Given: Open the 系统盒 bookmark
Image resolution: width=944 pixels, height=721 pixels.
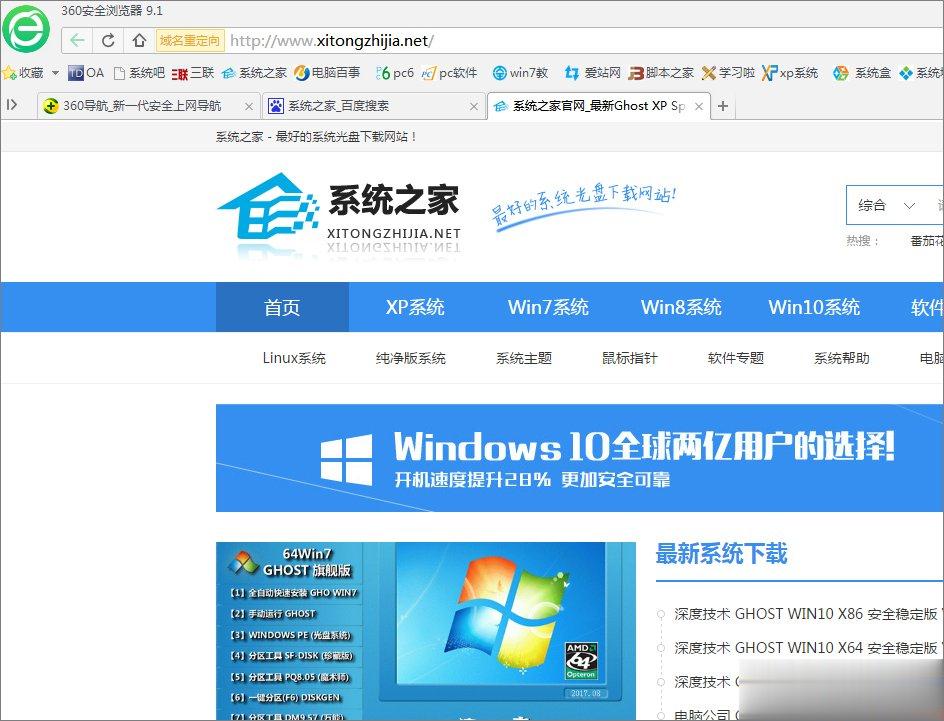Looking at the screenshot, I should (862, 73).
